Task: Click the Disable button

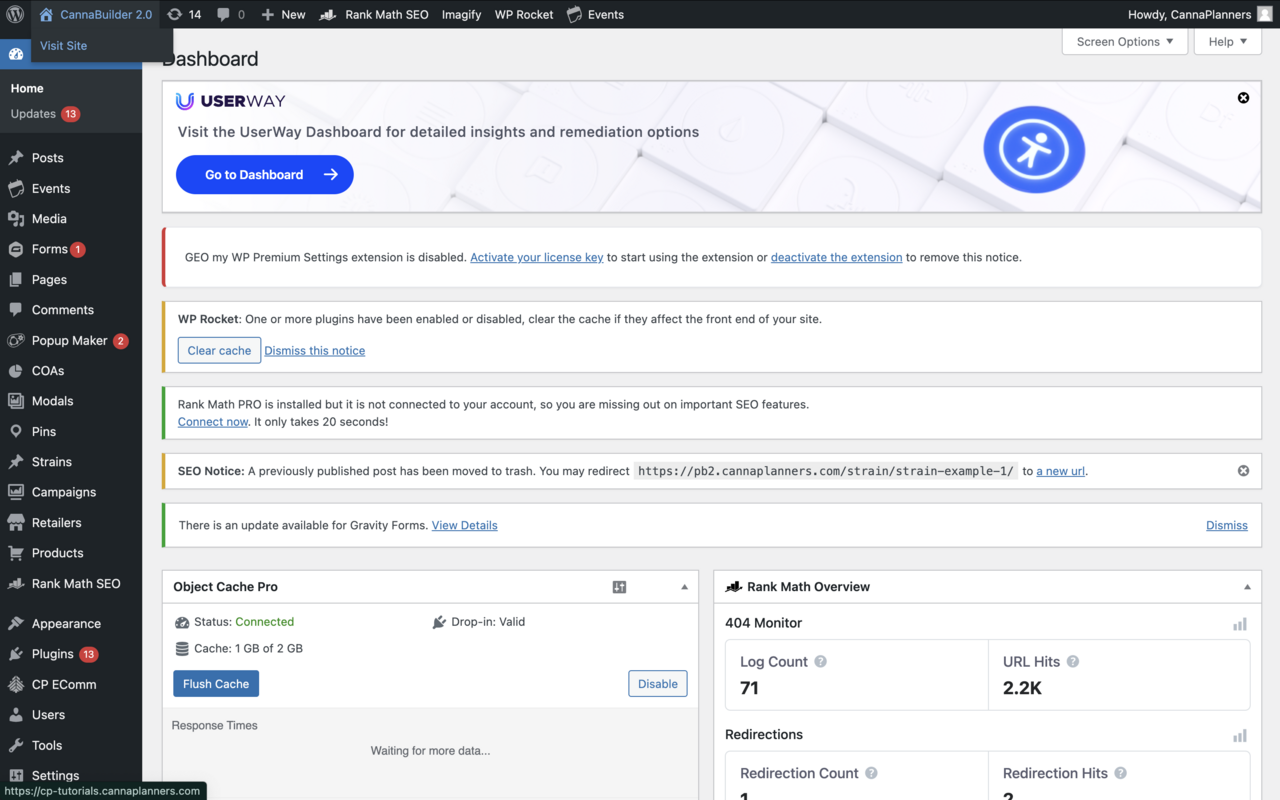Action: click(658, 684)
